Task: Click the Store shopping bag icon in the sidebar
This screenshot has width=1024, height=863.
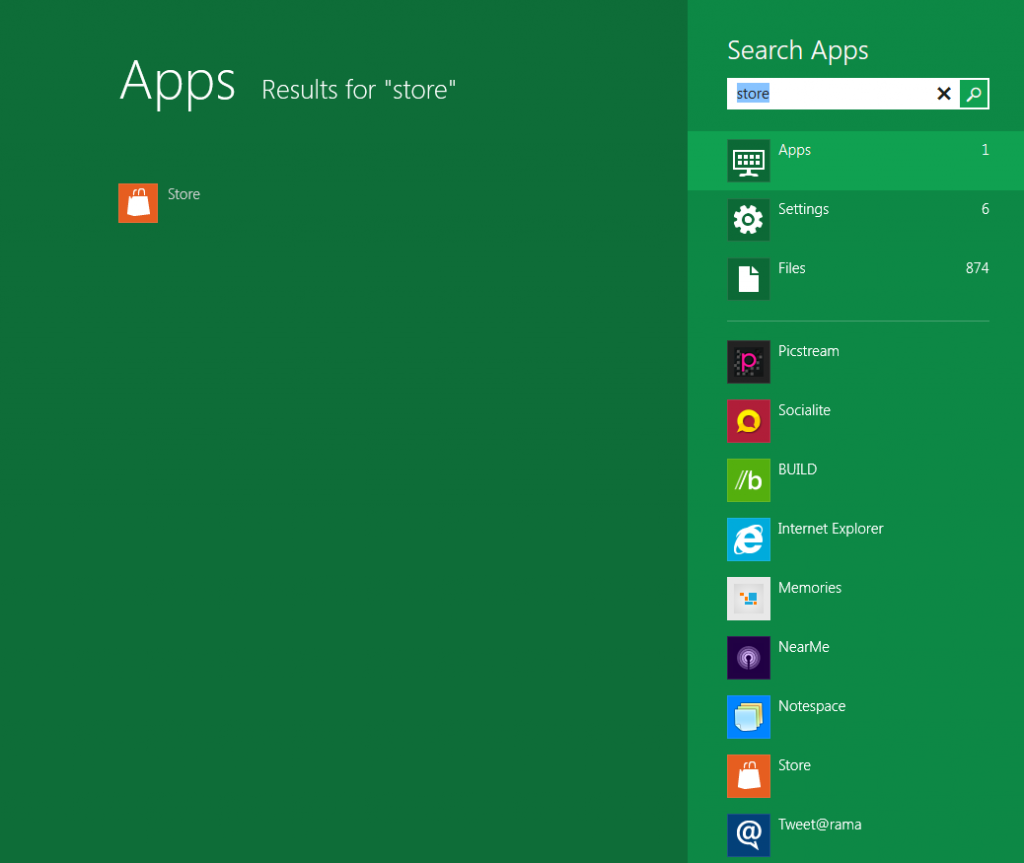Action: pos(748,776)
